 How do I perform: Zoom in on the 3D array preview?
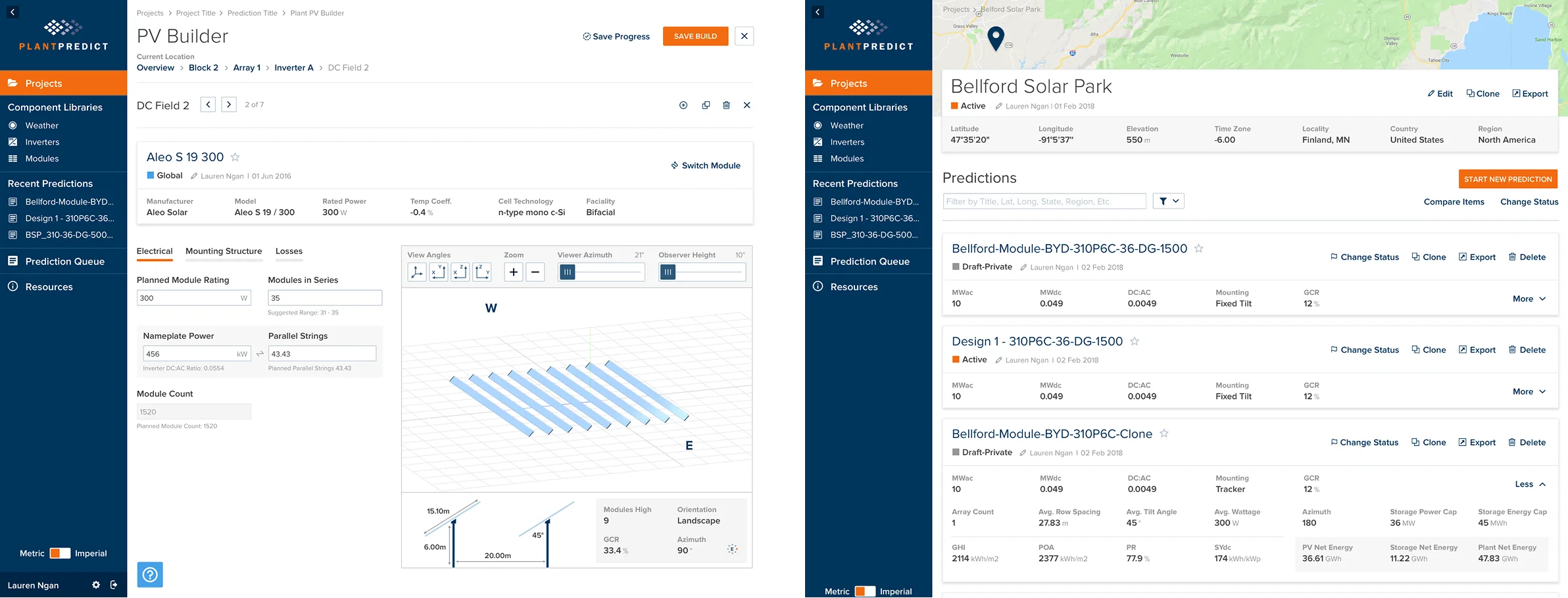point(513,272)
